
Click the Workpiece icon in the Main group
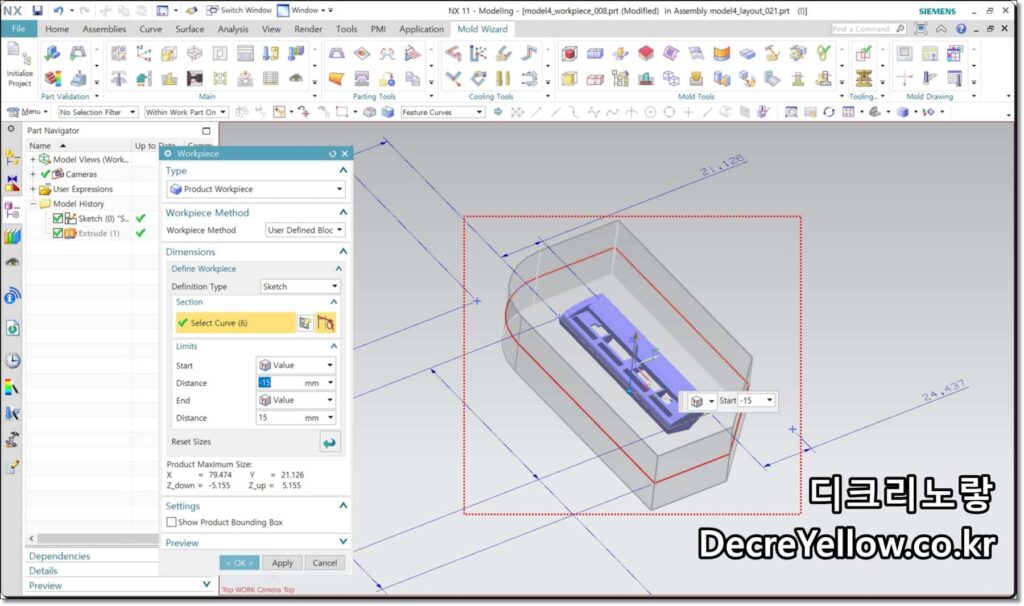[169, 54]
